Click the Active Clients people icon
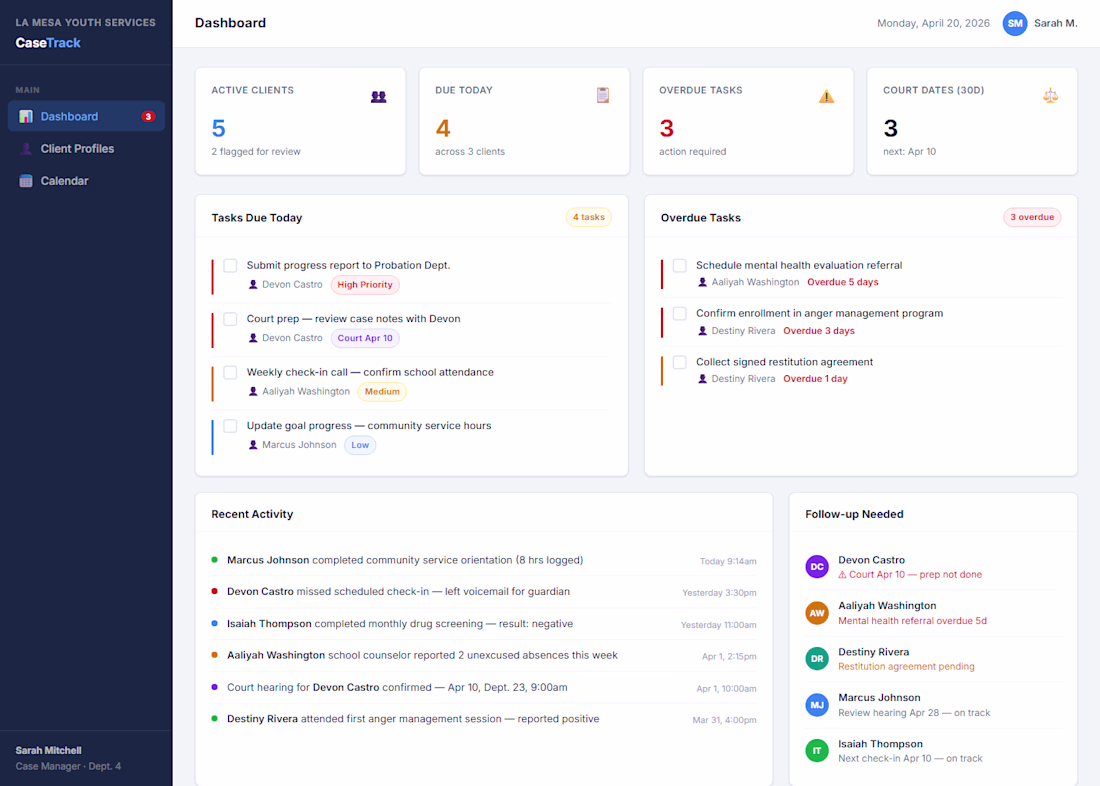This screenshot has width=1100, height=786. coord(379,97)
